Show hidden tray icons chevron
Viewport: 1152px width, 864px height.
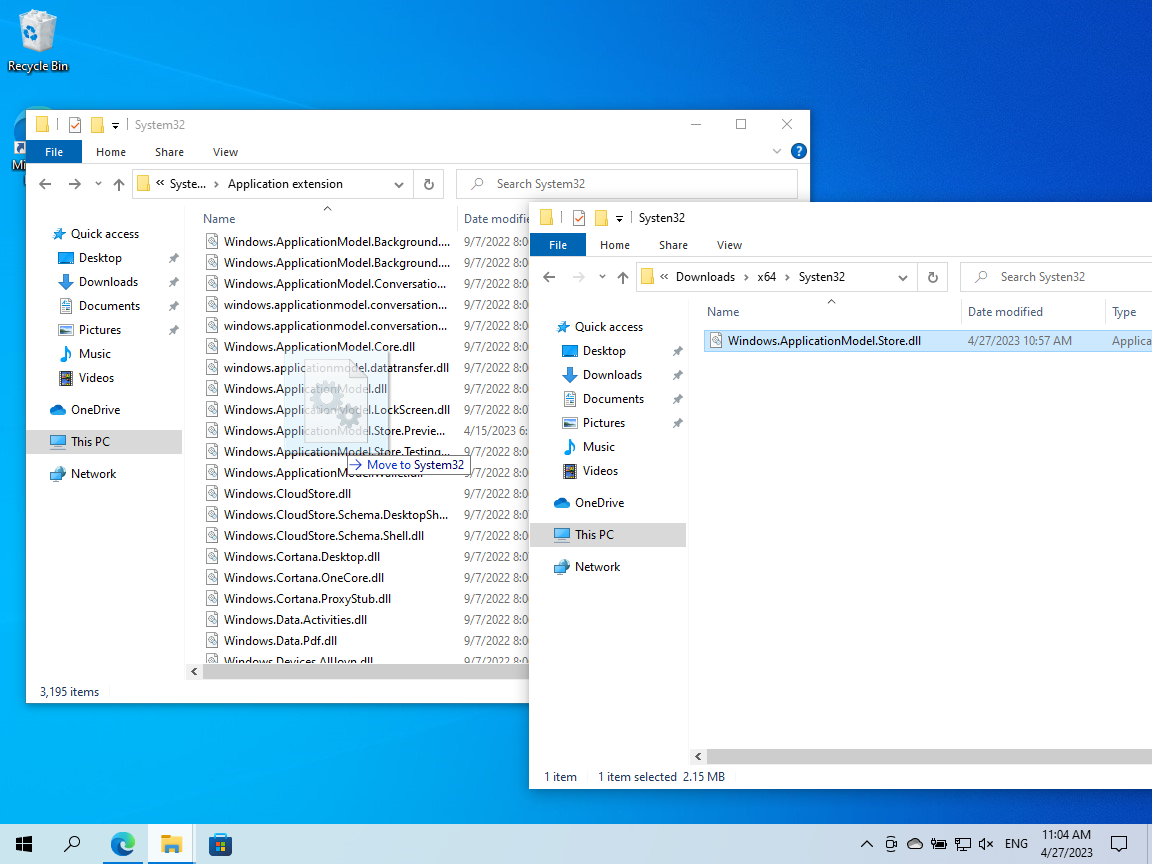click(x=867, y=844)
